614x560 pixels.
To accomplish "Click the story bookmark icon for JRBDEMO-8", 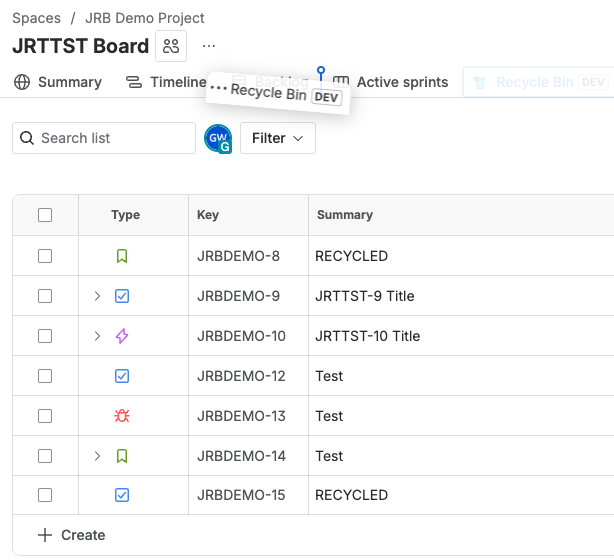I will pyautogui.click(x=122, y=256).
